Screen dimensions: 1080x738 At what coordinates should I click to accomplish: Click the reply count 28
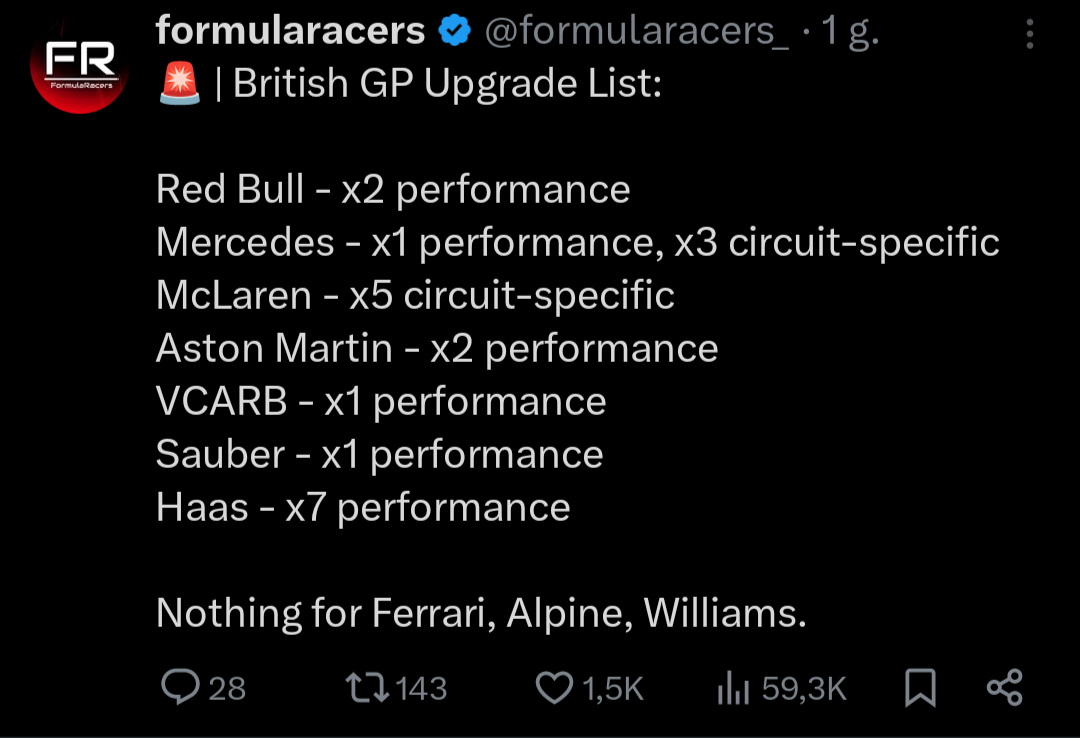[227, 688]
